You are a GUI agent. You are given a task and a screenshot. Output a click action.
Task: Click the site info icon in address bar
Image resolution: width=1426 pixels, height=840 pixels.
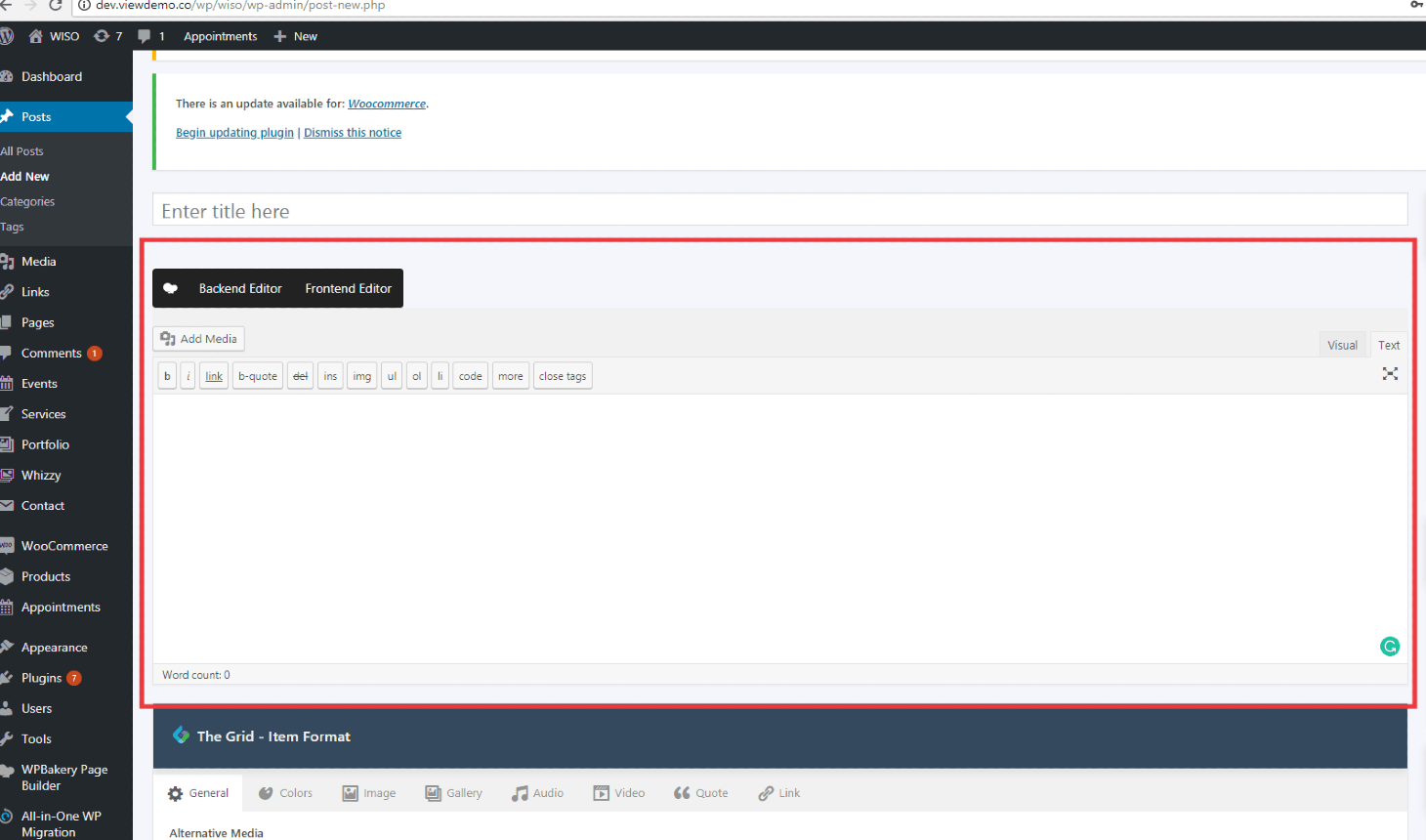(x=84, y=6)
